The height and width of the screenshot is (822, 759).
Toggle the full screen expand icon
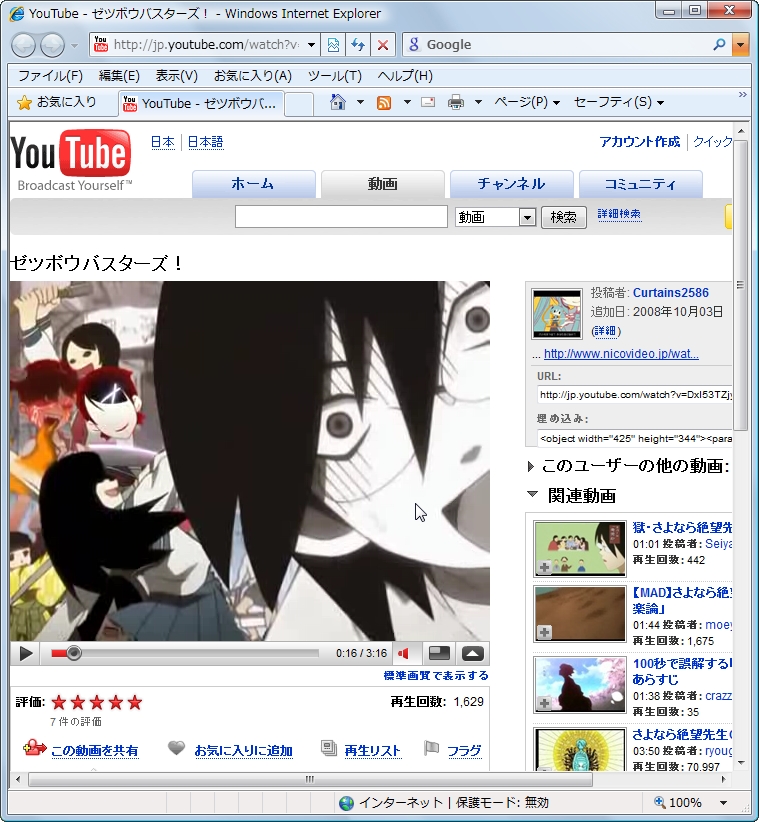click(472, 653)
